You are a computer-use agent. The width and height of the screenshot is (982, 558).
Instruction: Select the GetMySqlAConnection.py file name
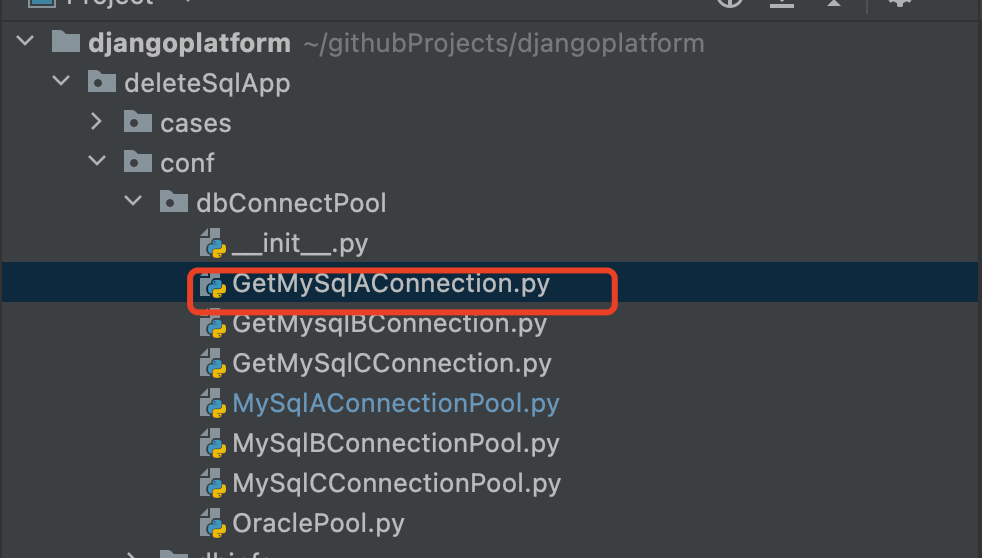391,284
